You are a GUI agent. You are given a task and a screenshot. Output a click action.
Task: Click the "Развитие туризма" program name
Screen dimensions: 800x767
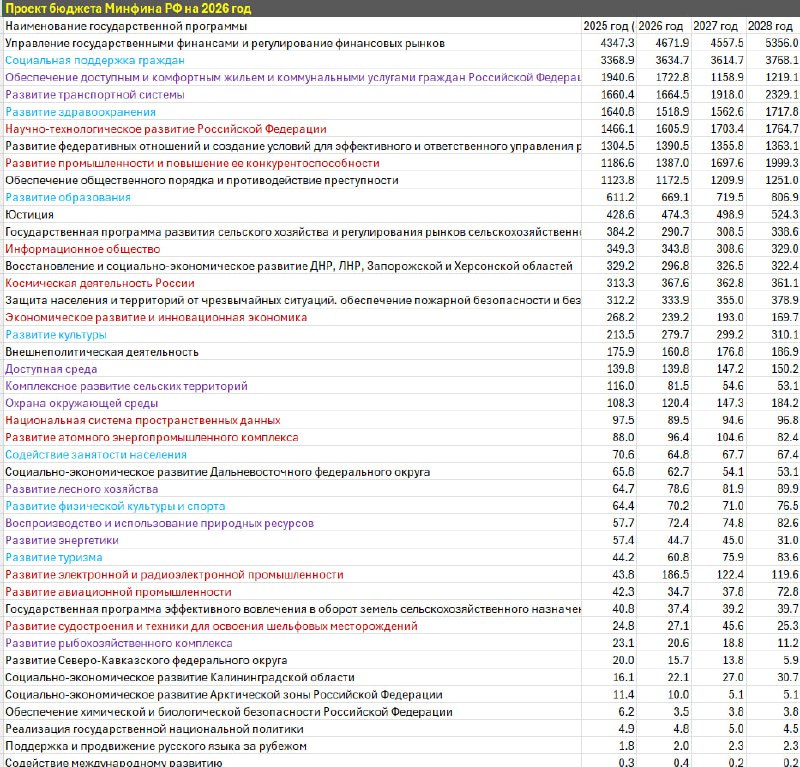pos(54,557)
